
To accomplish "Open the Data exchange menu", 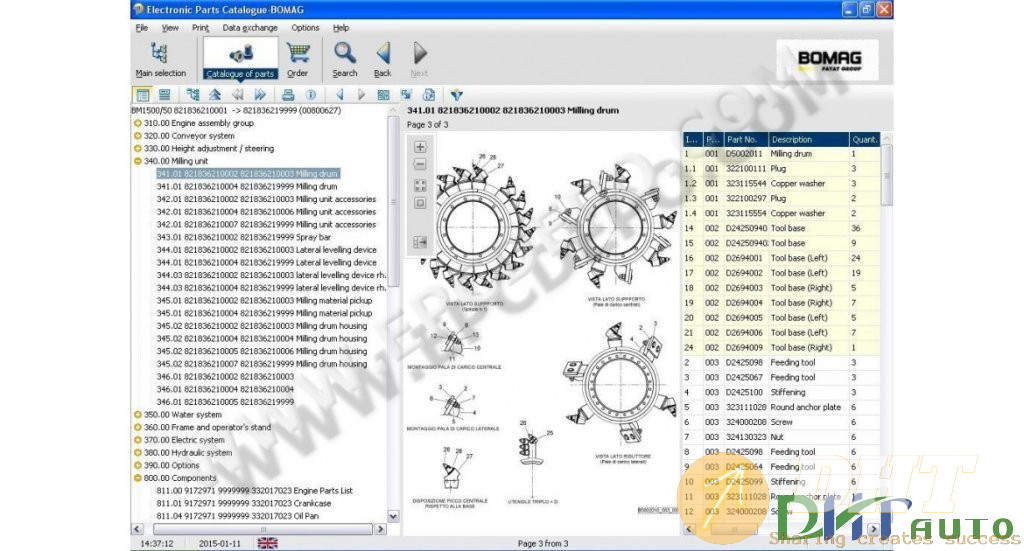I will tap(249, 27).
